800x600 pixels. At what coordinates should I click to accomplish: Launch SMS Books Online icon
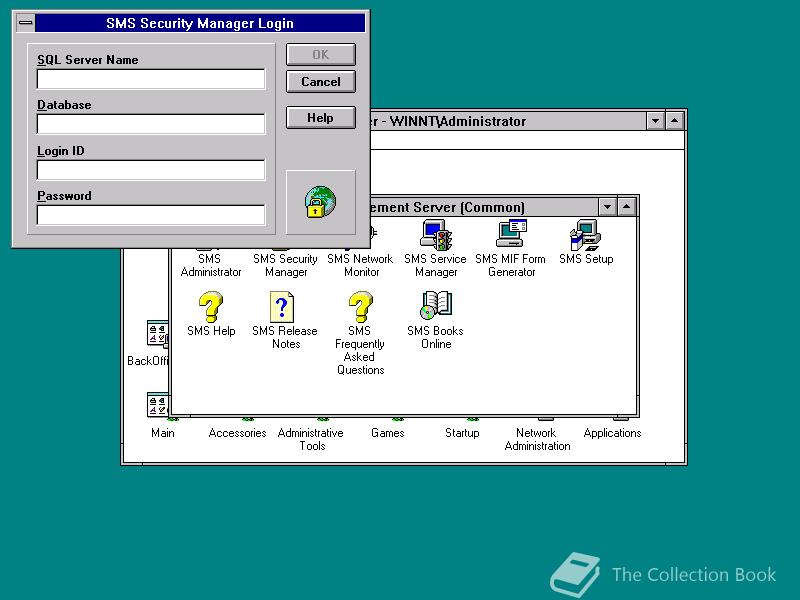(436, 306)
